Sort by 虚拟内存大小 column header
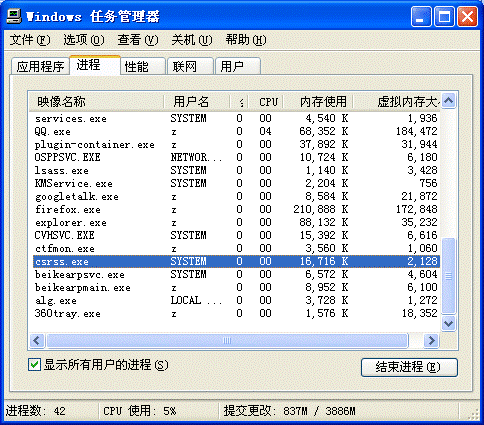Screen dimensions: 484x425 pos(397,101)
